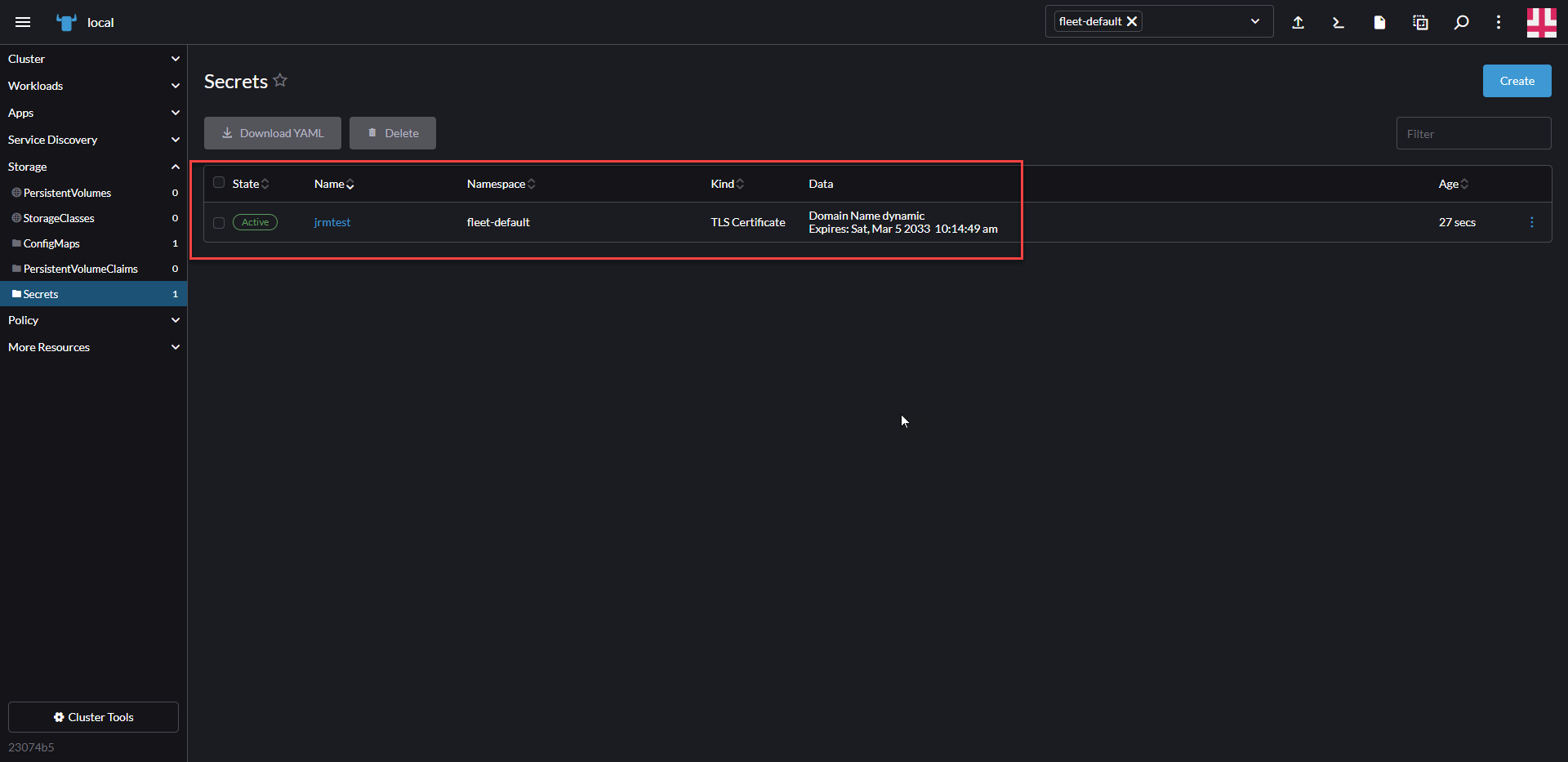1568x762 pixels.
Task: Download kubeconfig via the file icon
Action: tap(1379, 22)
